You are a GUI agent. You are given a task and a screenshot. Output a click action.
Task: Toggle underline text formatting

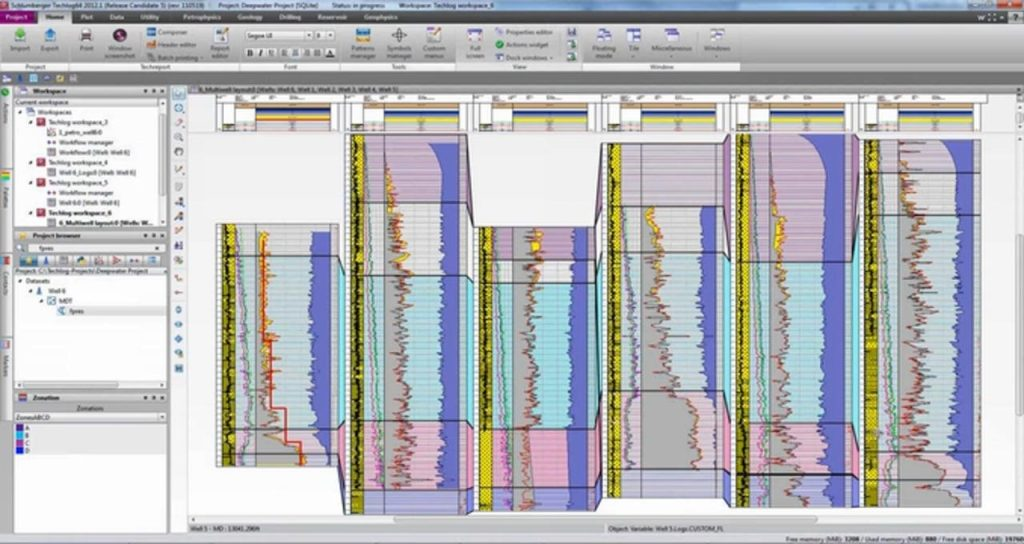click(x=272, y=53)
